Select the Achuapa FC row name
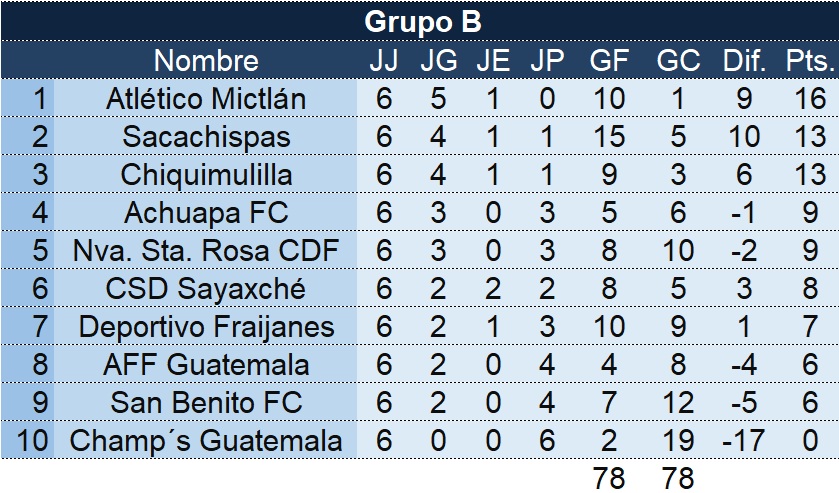 point(206,213)
